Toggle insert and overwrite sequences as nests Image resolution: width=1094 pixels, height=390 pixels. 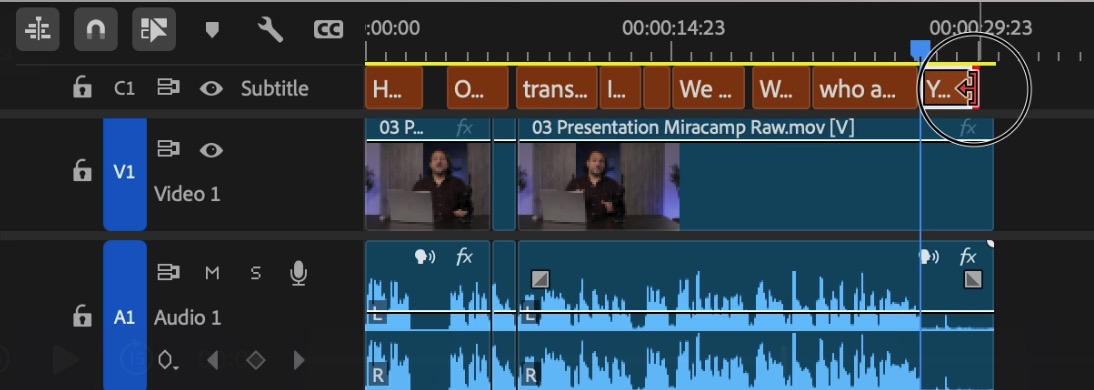[38, 29]
